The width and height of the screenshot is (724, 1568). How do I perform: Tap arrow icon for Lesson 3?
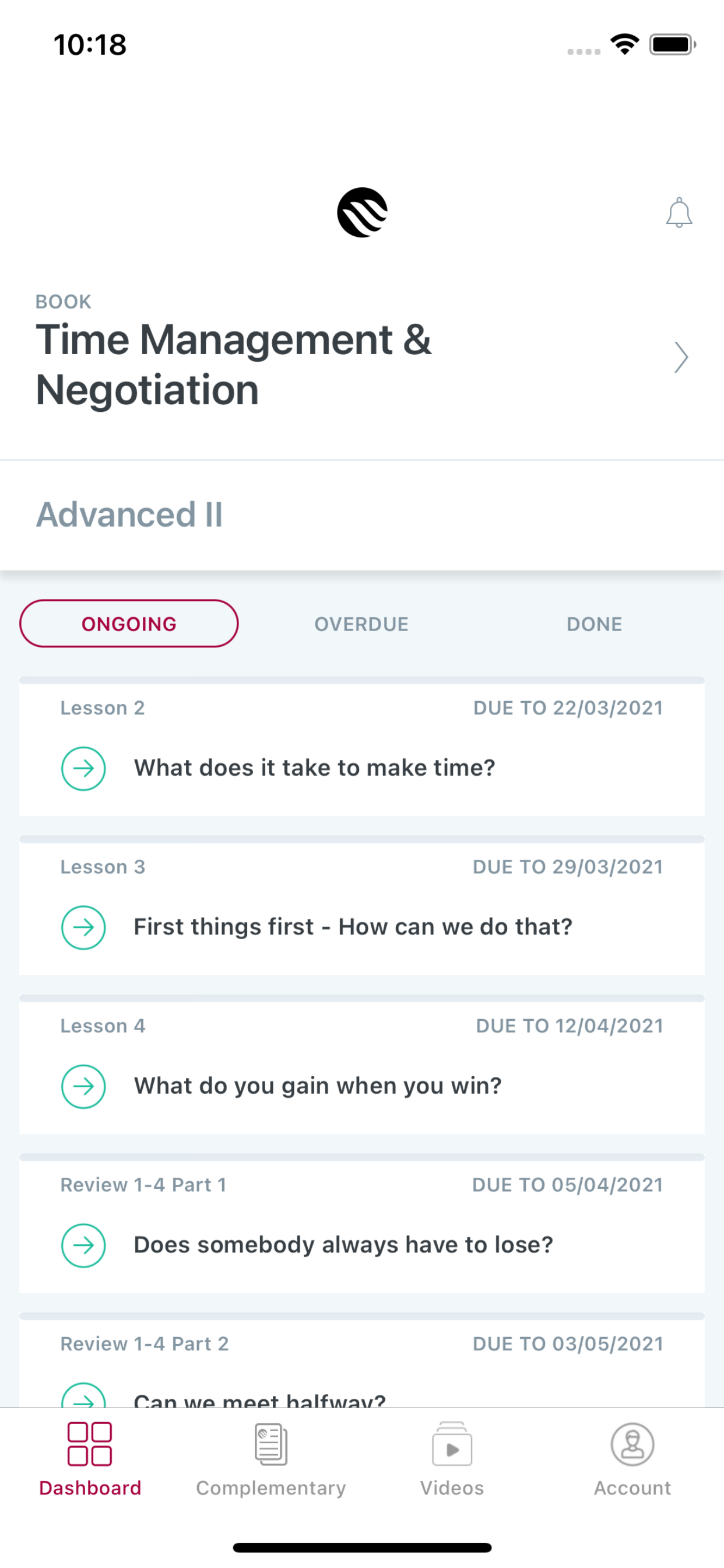coord(83,927)
